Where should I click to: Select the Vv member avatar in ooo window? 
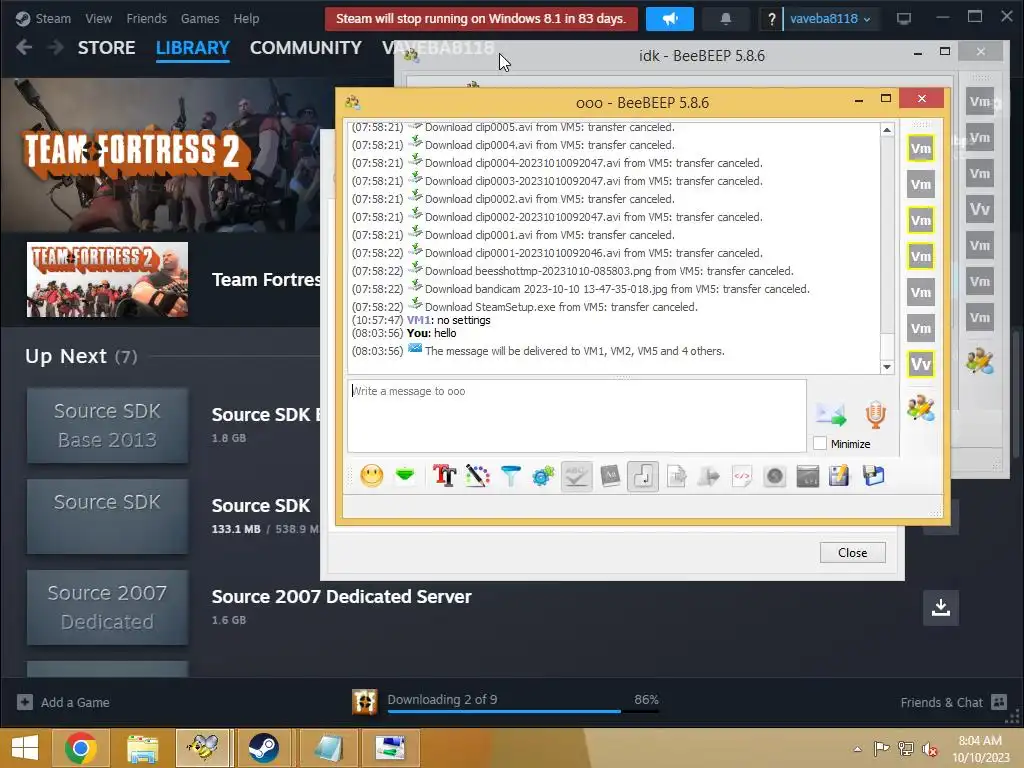pyautogui.click(x=921, y=364)
